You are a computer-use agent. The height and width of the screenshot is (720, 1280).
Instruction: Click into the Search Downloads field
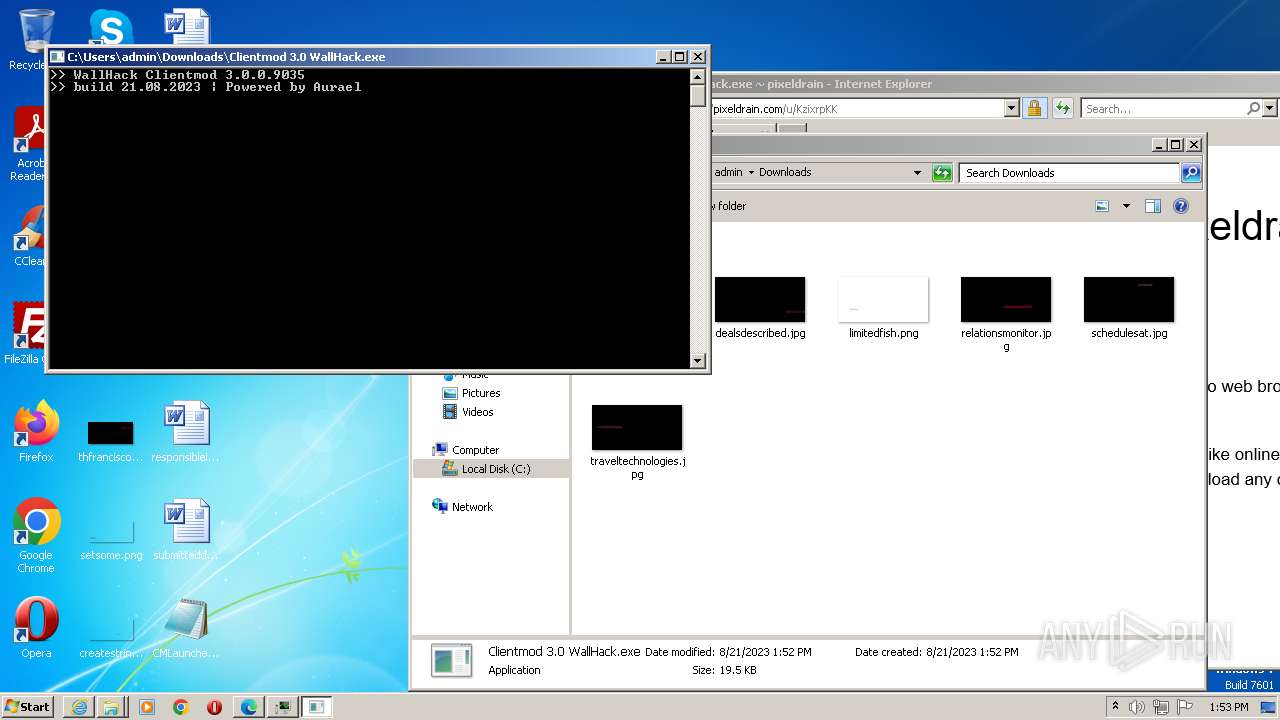point(1069,173)
